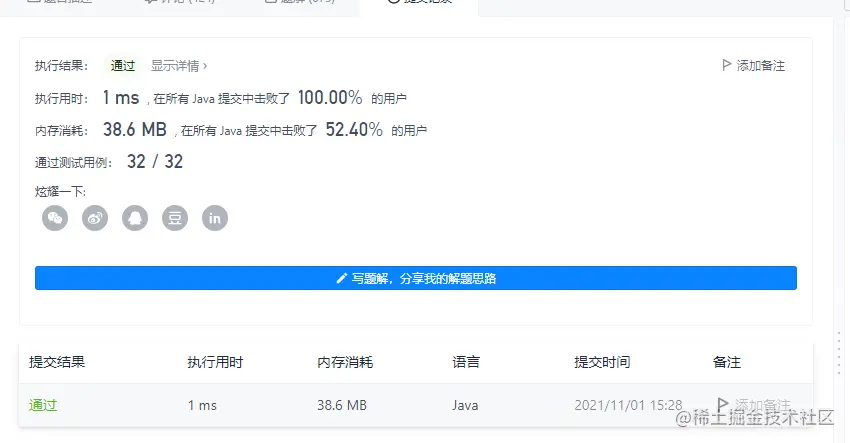
Task: Click the 执行用时 column header
Action: click(x=215, y=362)
